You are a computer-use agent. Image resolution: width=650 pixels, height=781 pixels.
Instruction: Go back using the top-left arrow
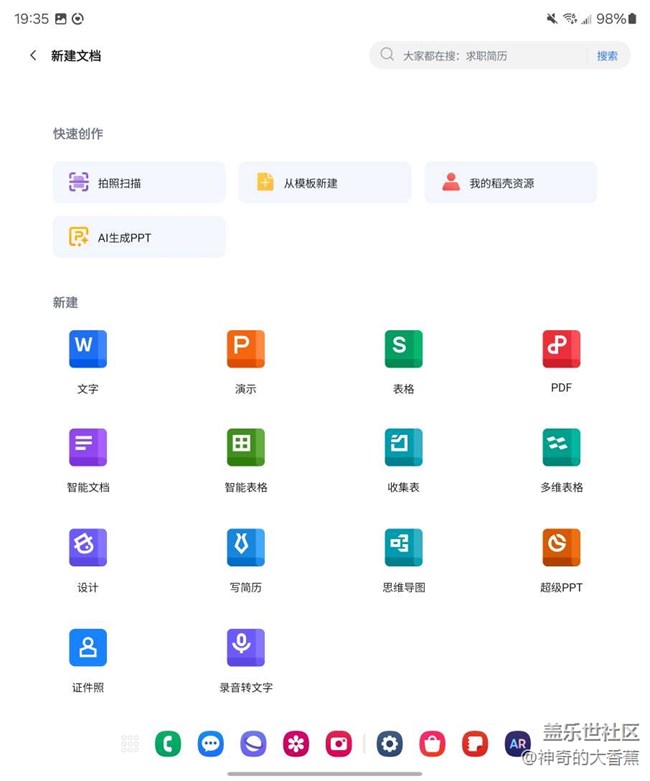coord(33,56)
